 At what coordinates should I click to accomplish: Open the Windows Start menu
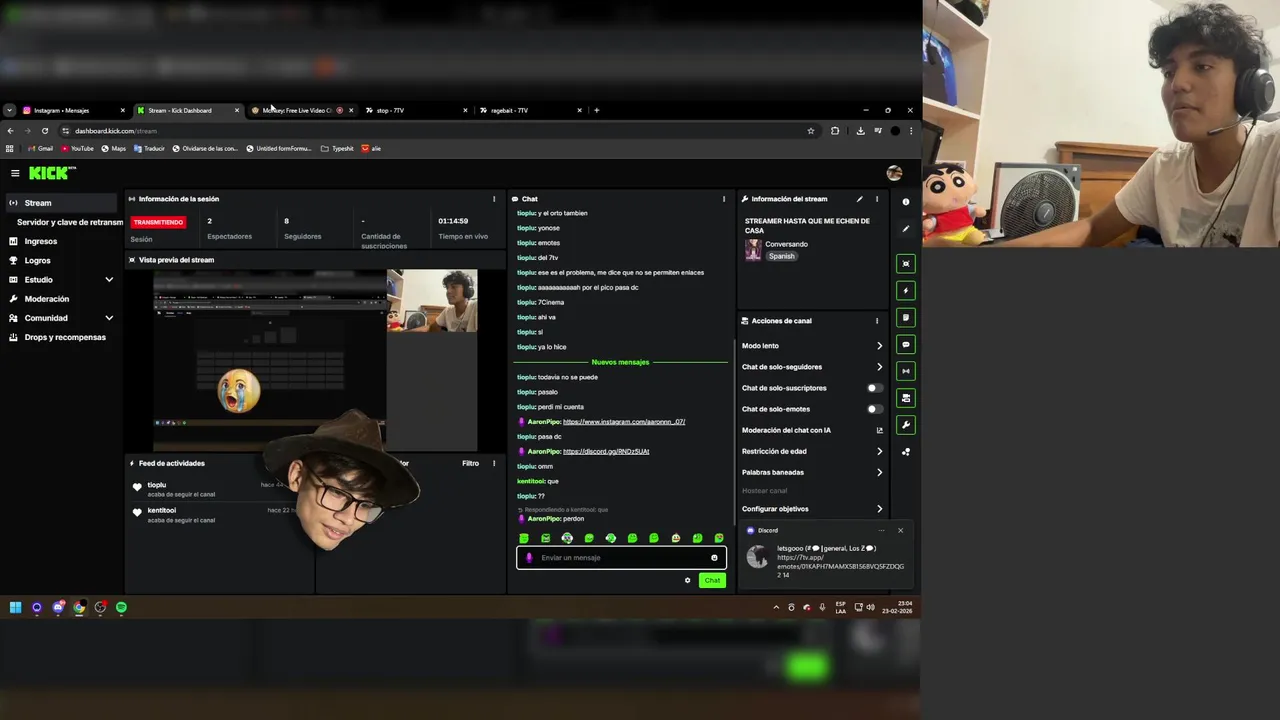[15, 607]
